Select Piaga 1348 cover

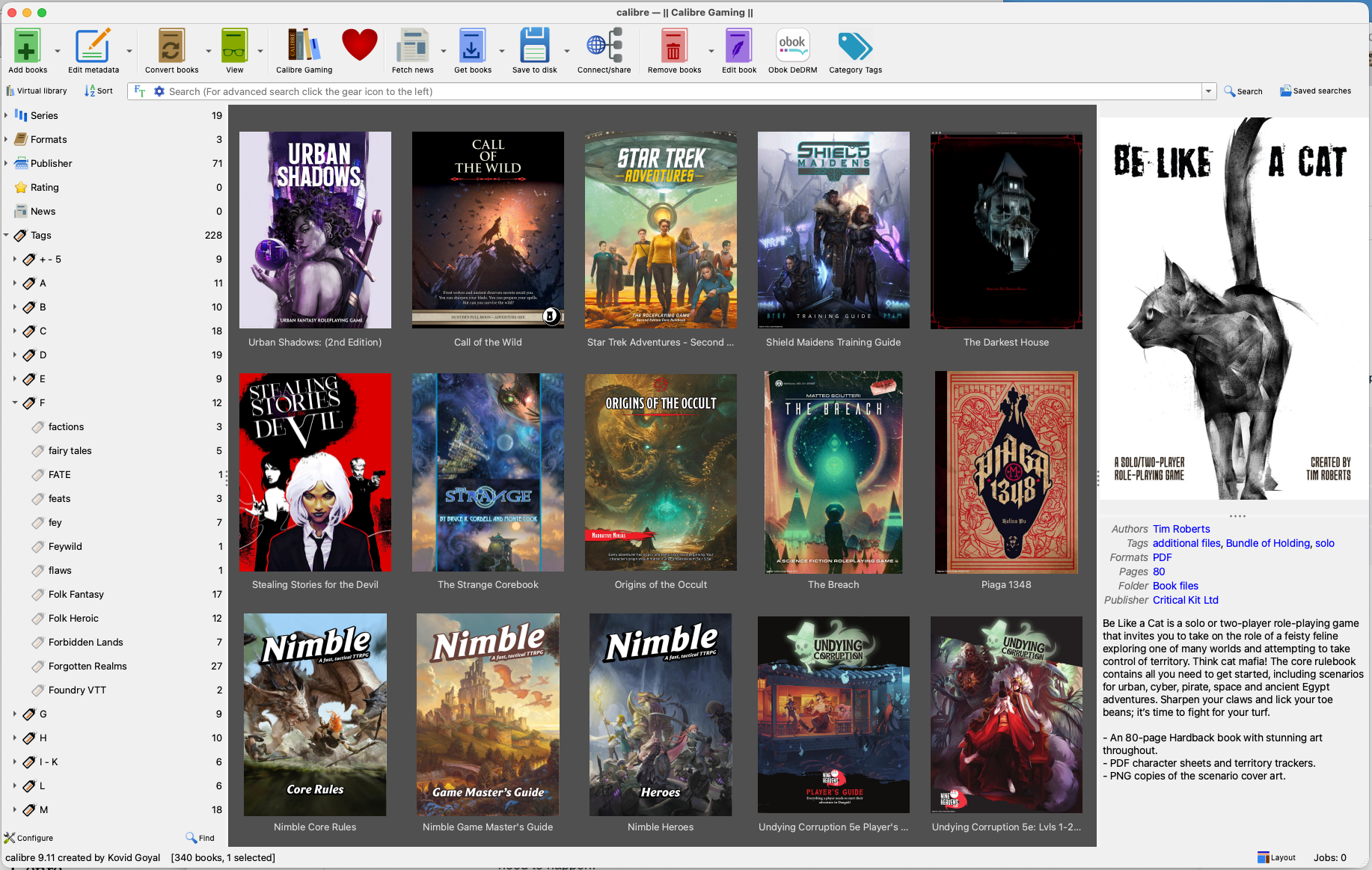[1006, 472]
